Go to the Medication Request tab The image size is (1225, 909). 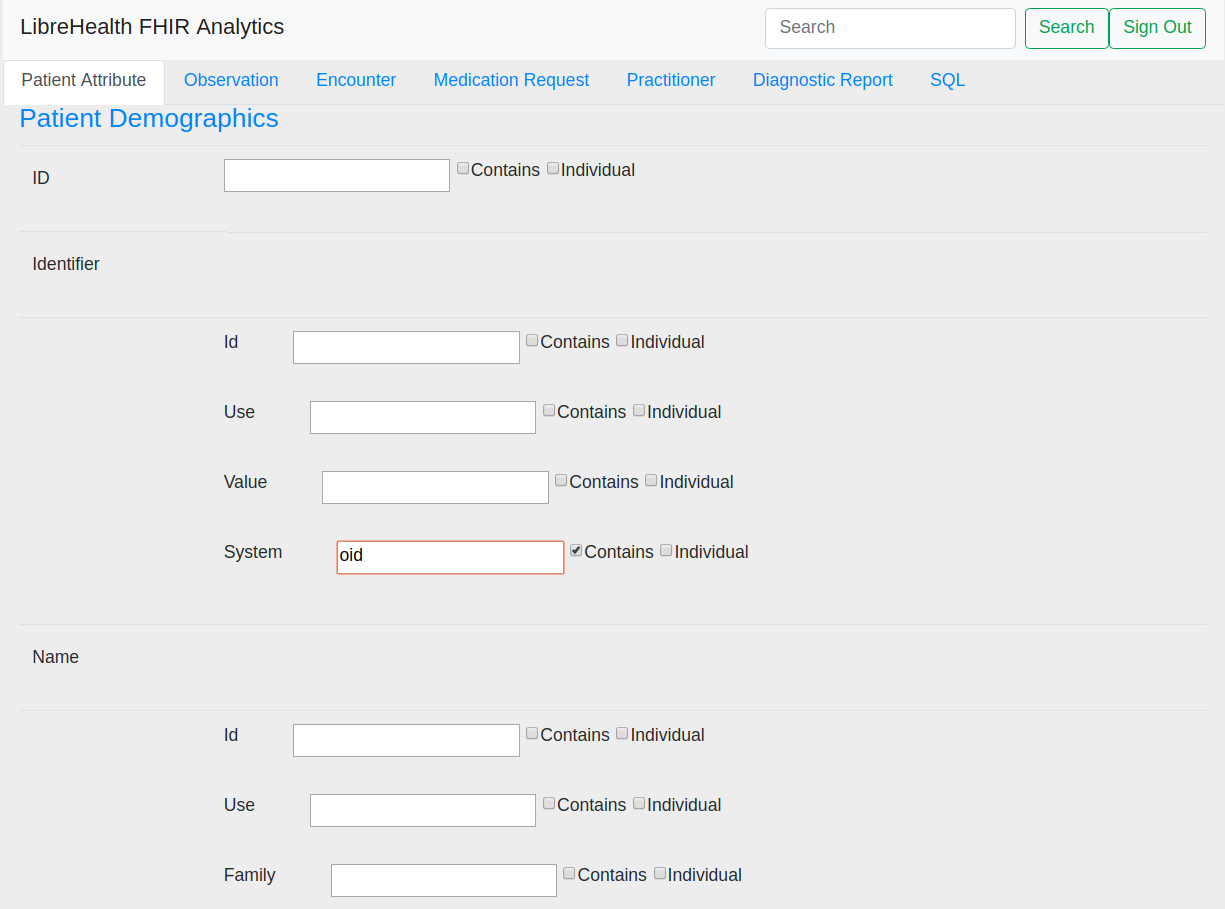(x=511, y=80)
